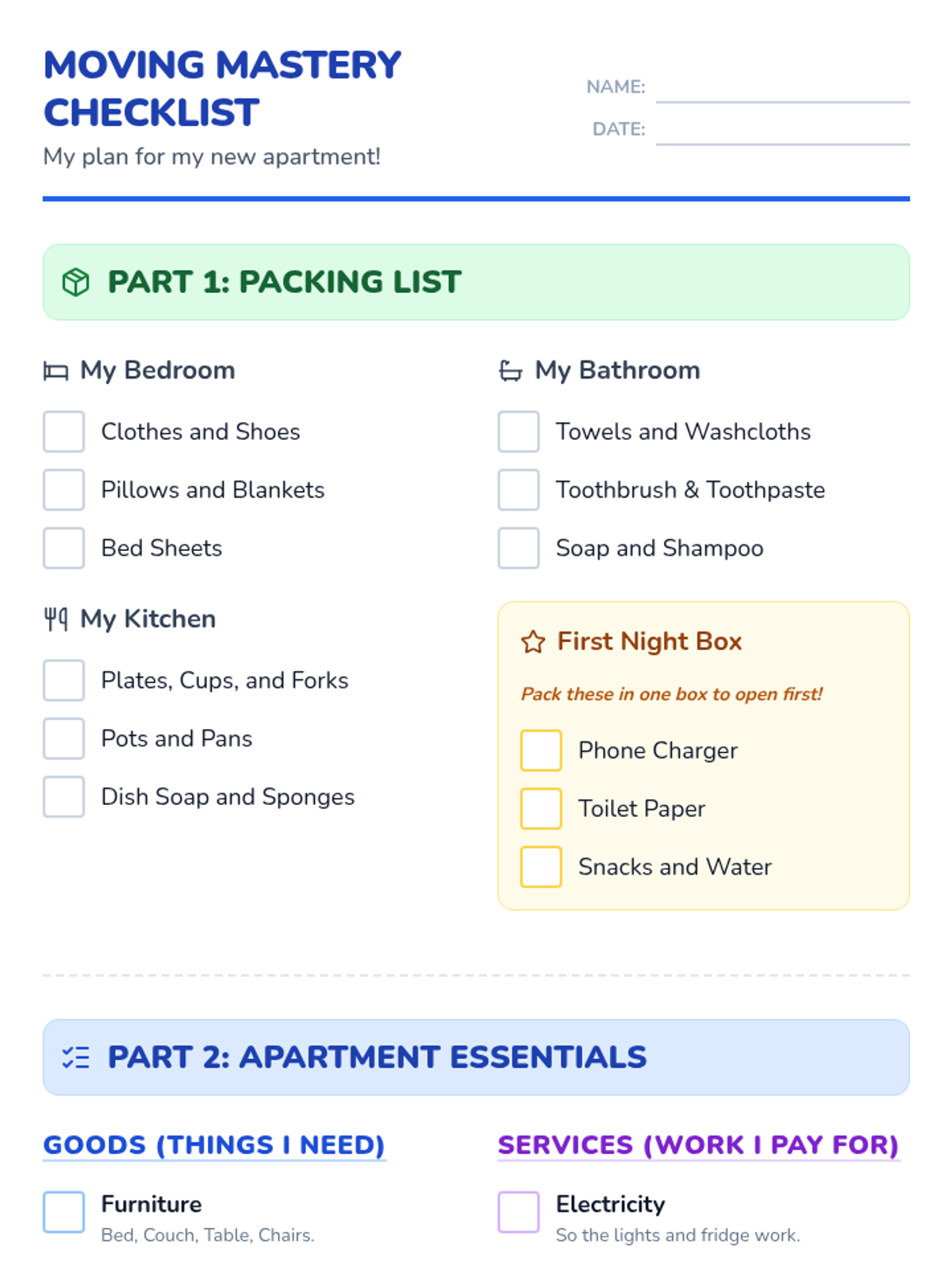This screenshot has width=952, height=1270.
Task: Click the checklist icon beside Apartment Essentials
Action: (x=75, y=1057)
